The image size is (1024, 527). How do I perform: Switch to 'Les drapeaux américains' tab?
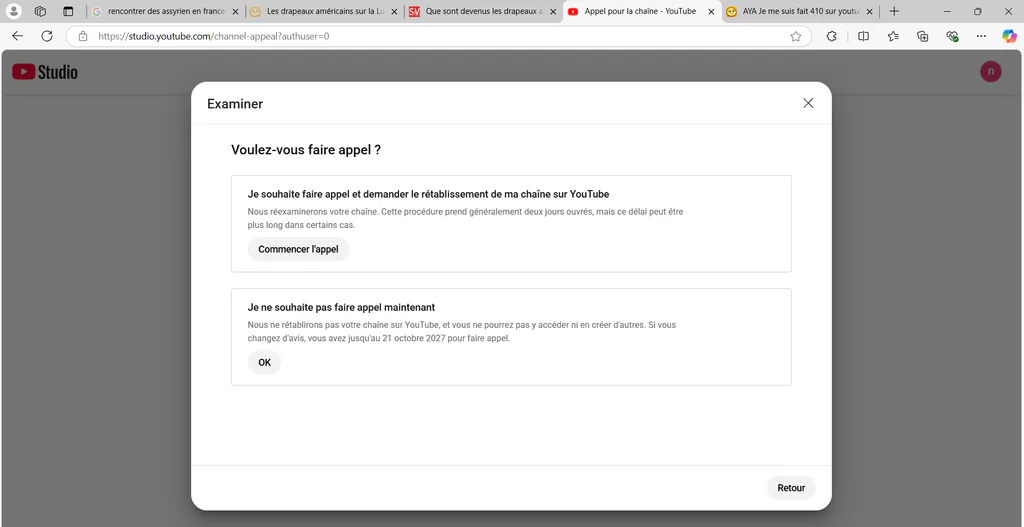(x=324, y=11)
